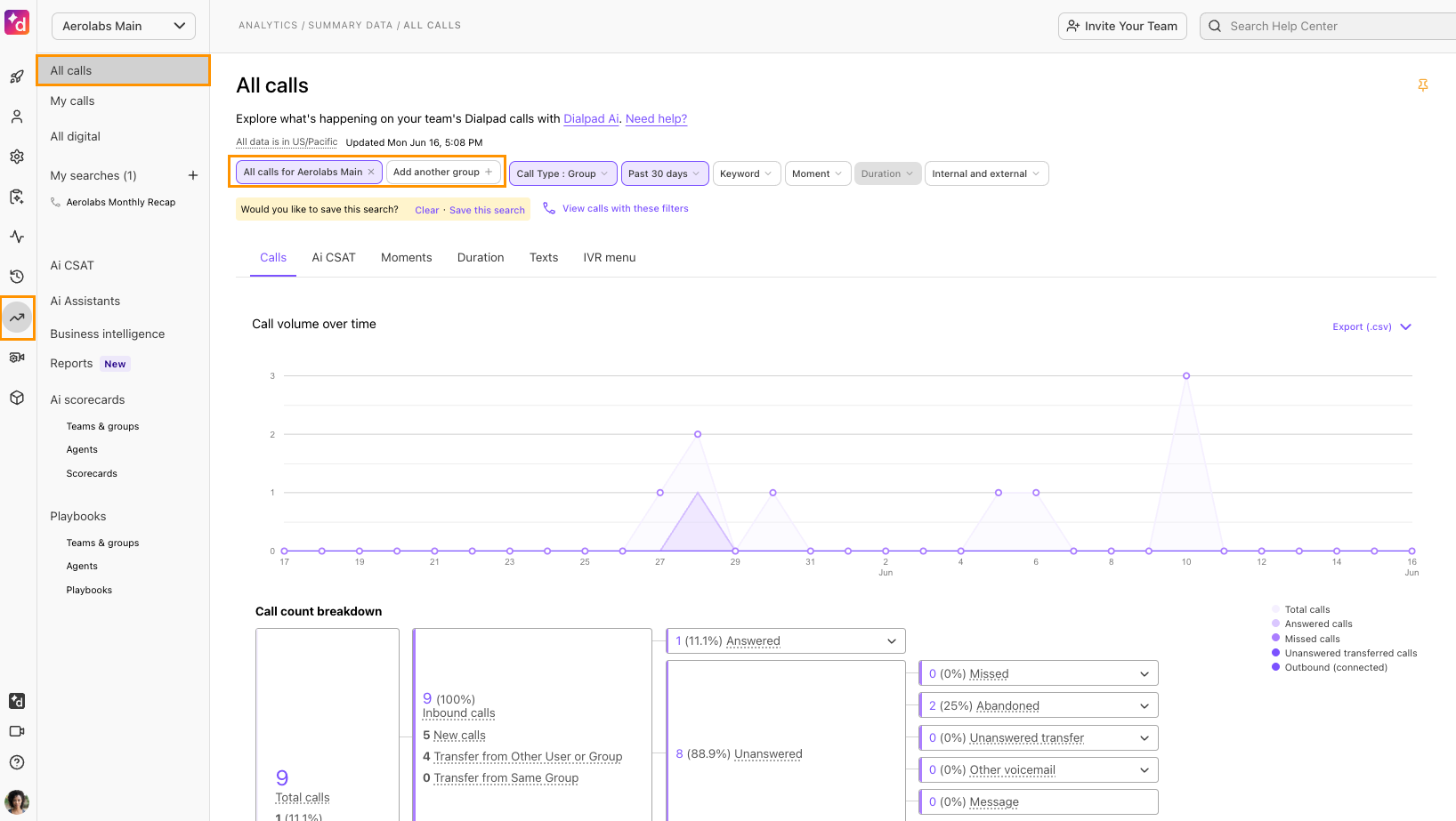Switch to the Moments tab
1456x821 pixels.
coord(407,257)
